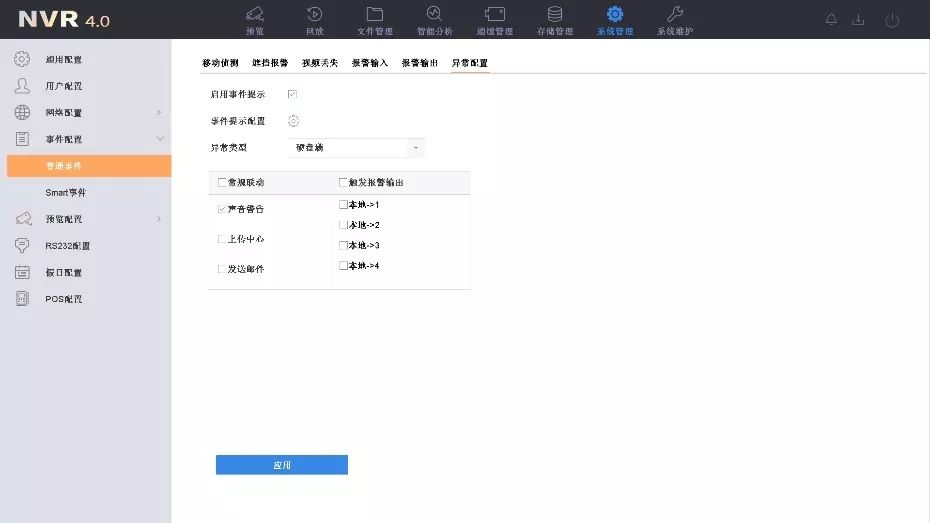The height and width of the screenshot is (523, 930).
Task: Open the 预览 live view camera icon
Action: [255, 14]
